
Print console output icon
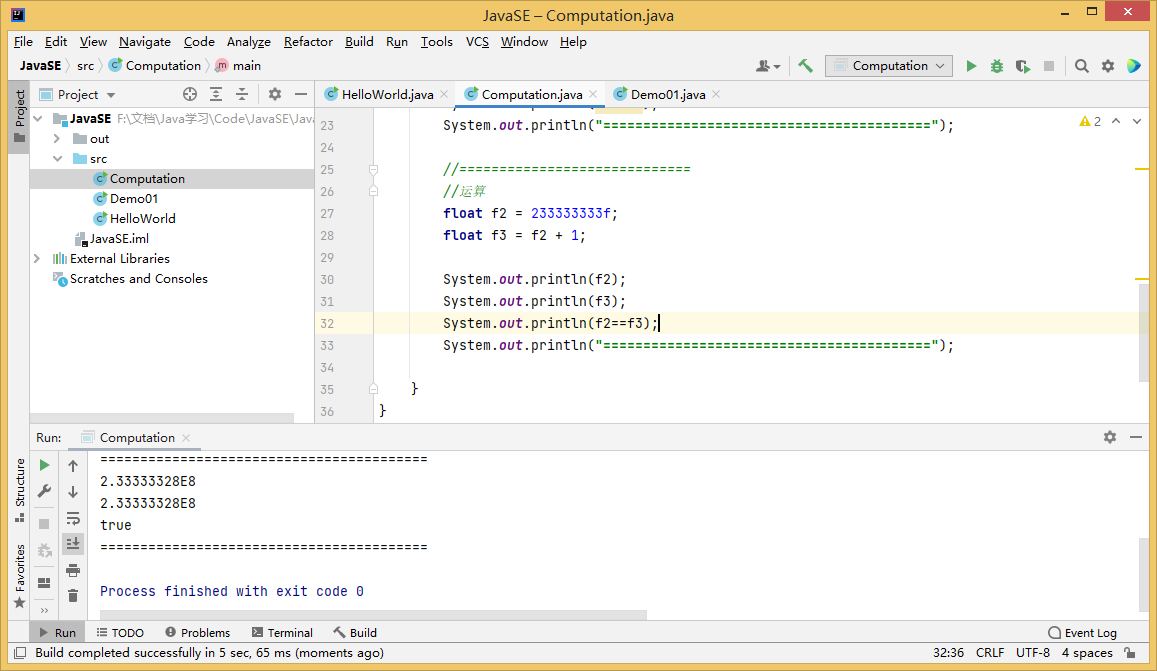coord(73,570)
